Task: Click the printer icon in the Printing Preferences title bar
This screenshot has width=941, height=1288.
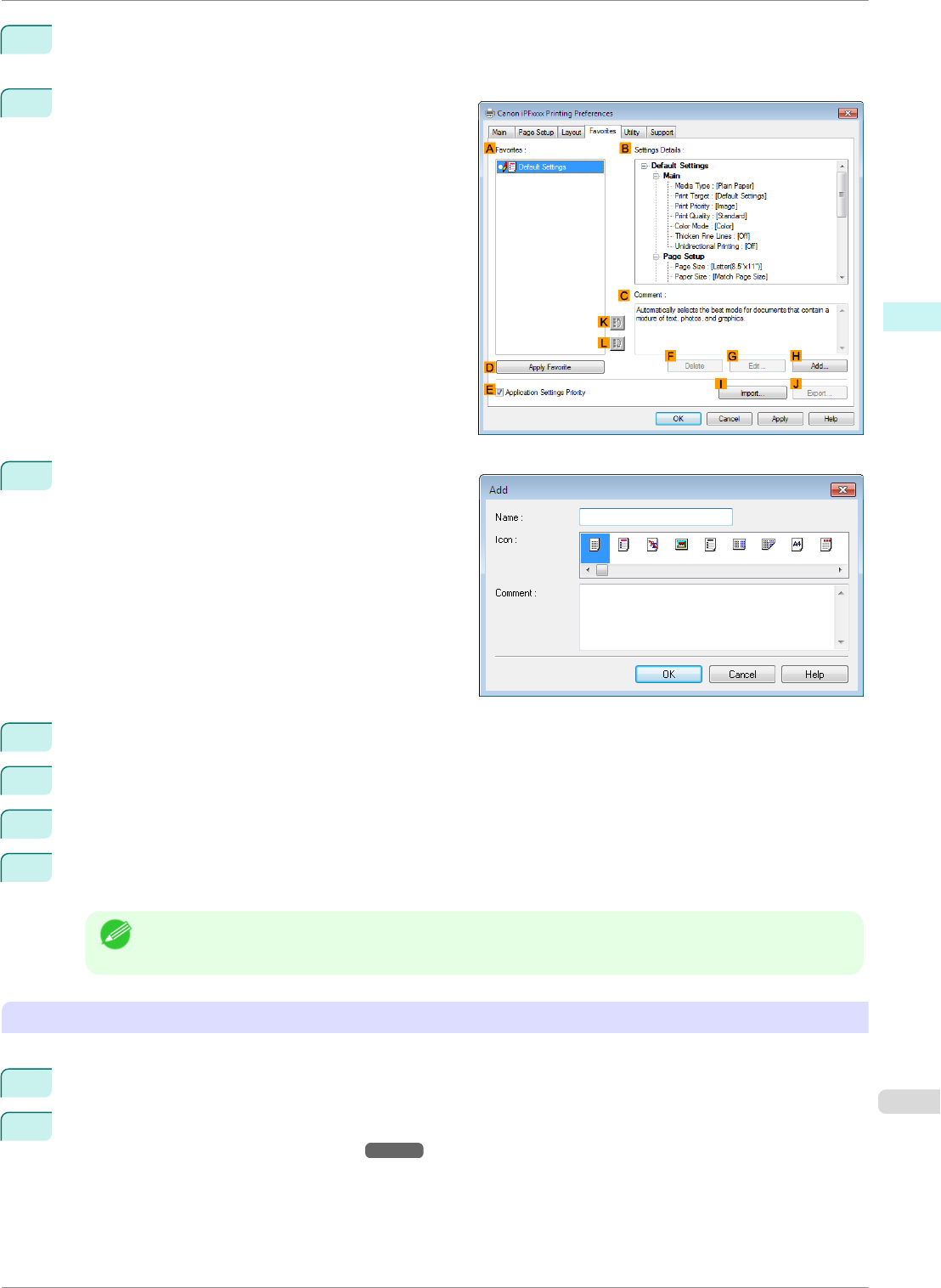Action: [x=489, y=113]
